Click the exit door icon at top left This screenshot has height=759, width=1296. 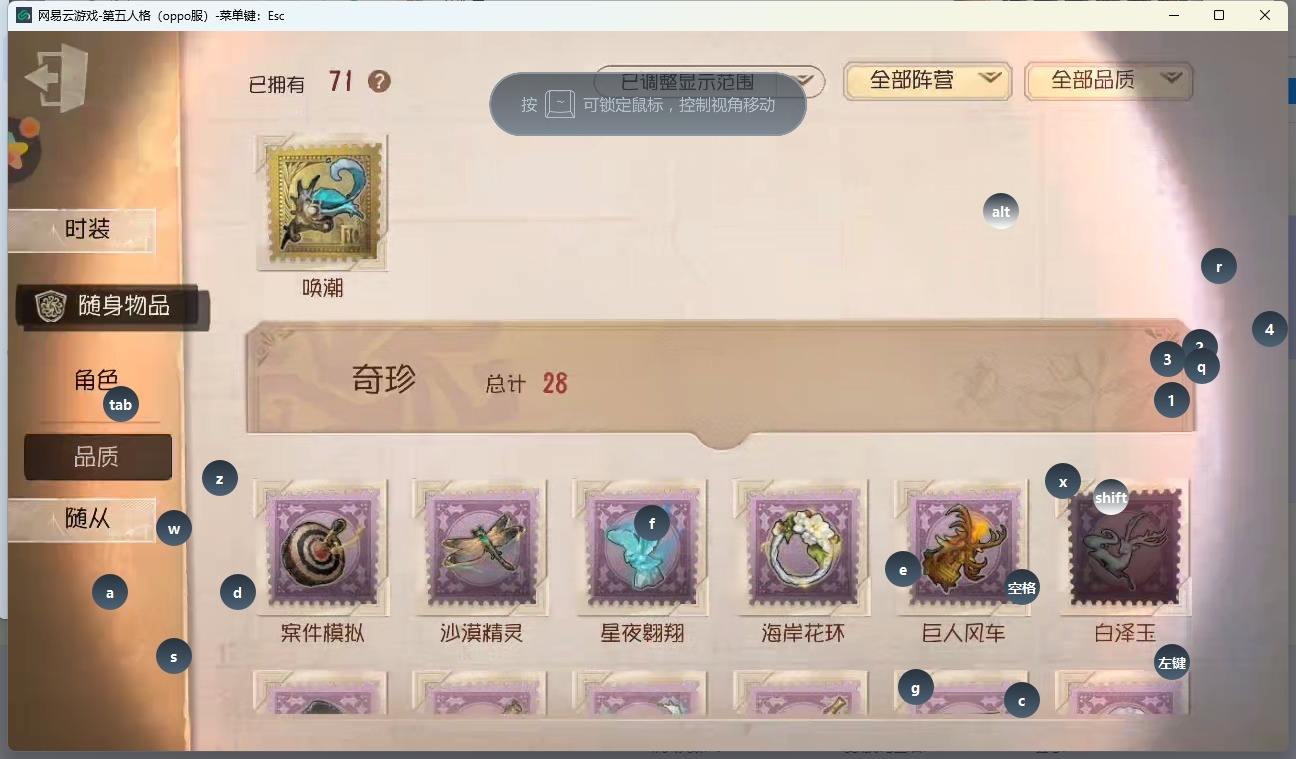[x=57, y=77]
